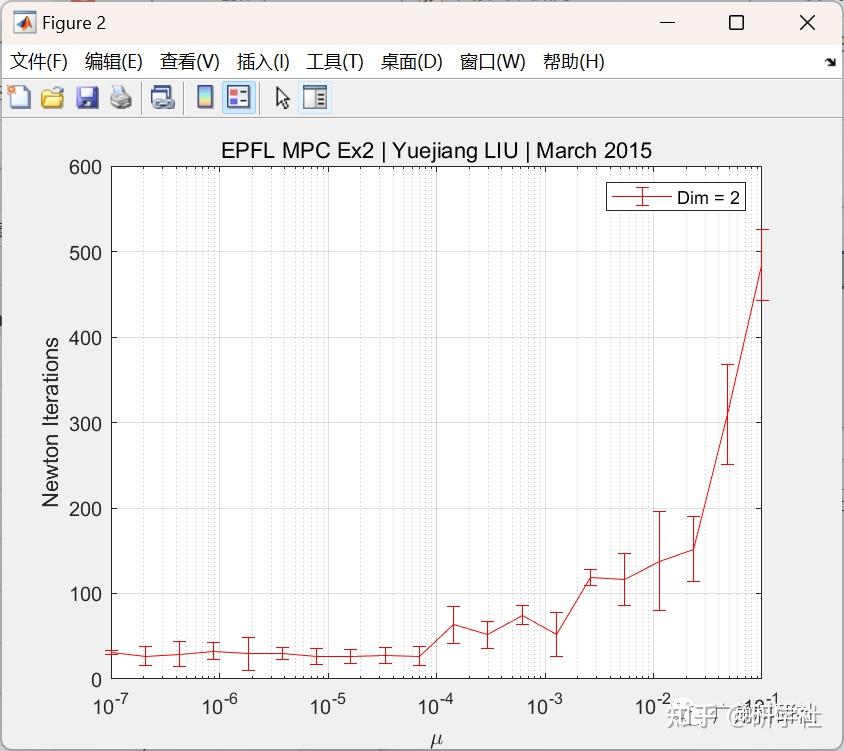Select the Edit Plot arrow tool
Image resolution: width=844 pixels, height=751 pixels.
pos(281,97)
